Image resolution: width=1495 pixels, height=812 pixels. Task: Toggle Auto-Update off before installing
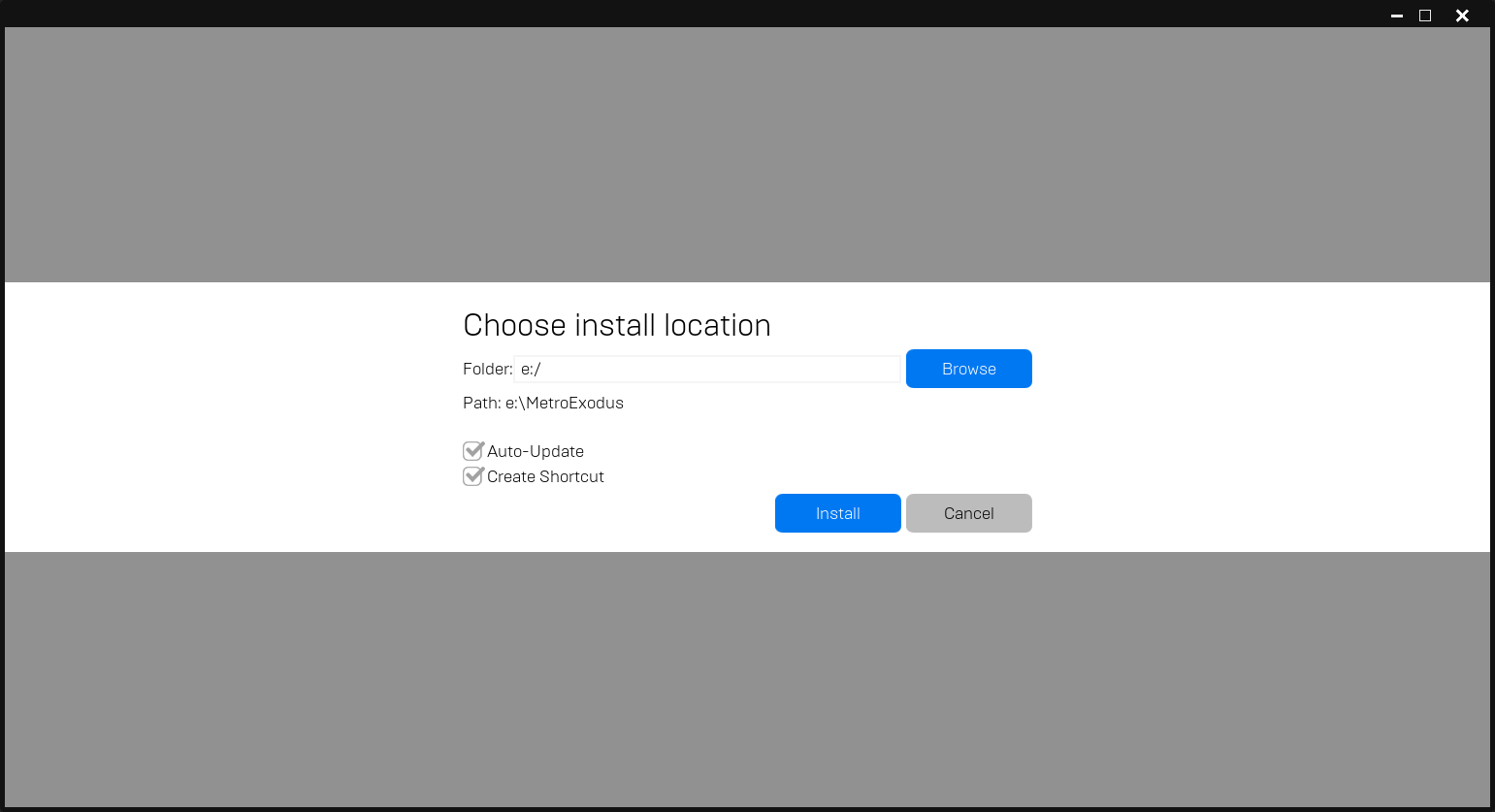pyautogui.click(x=473, y=450)
